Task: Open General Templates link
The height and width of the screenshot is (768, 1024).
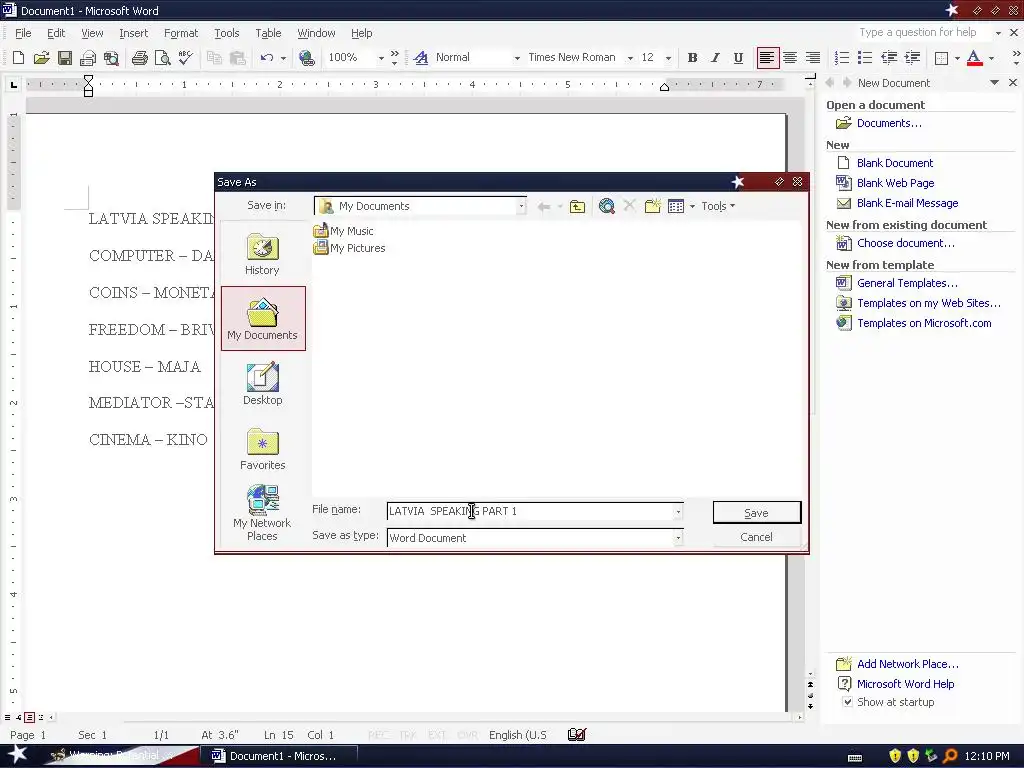Action: click(x=907, y=283)
